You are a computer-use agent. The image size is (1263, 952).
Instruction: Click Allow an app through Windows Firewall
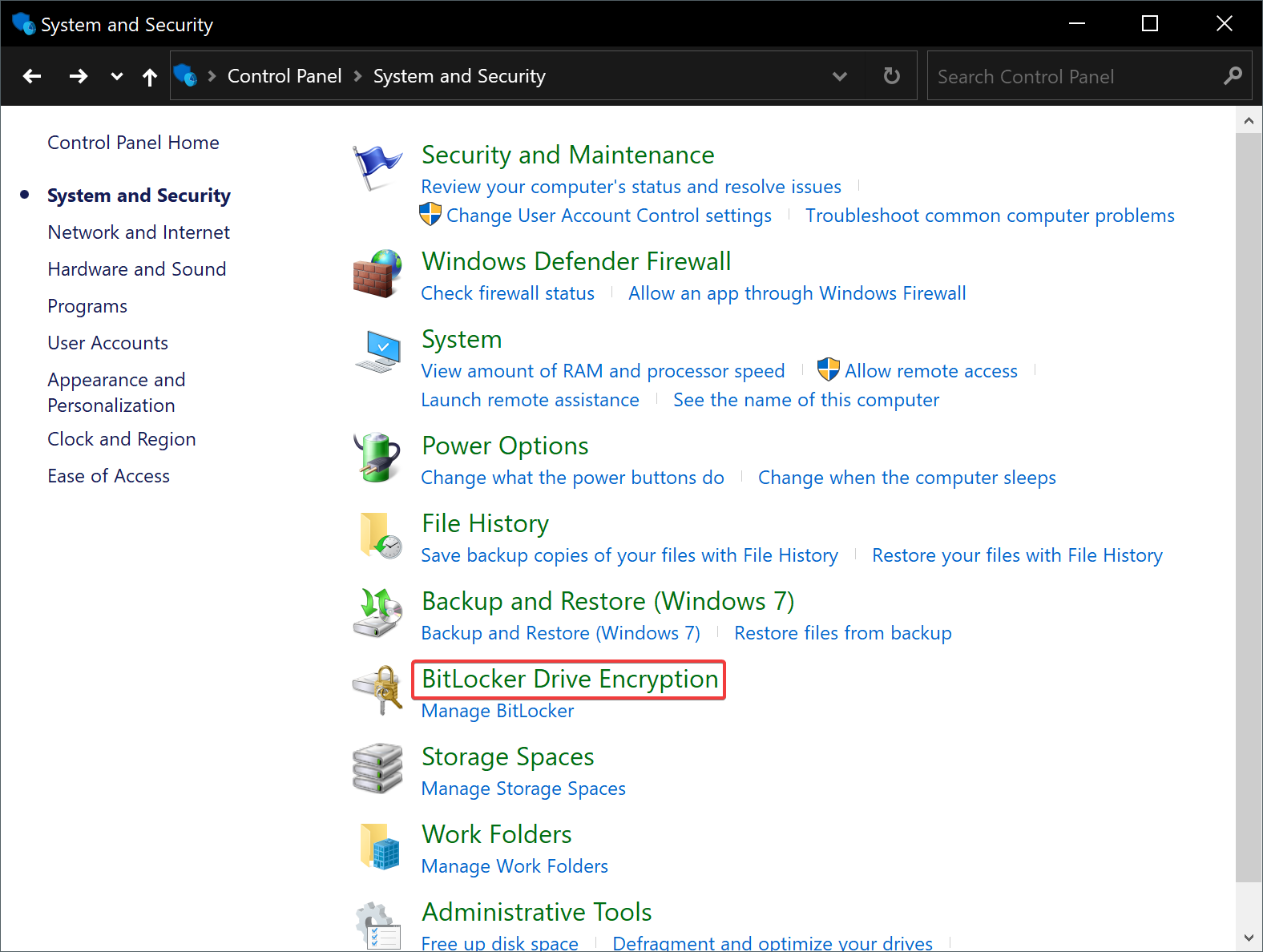tap(797, 293)
